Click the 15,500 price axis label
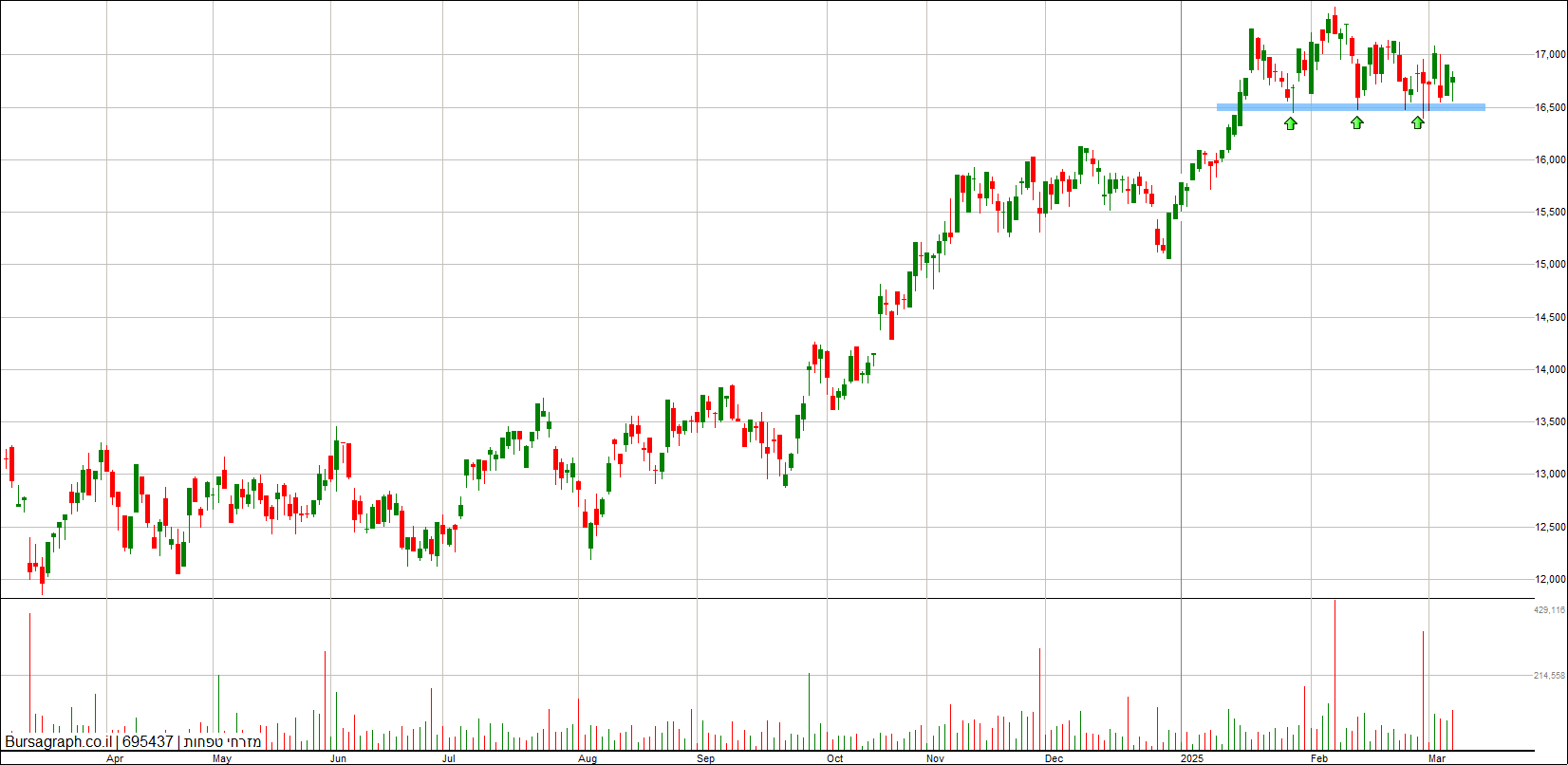 (1552, 212)
